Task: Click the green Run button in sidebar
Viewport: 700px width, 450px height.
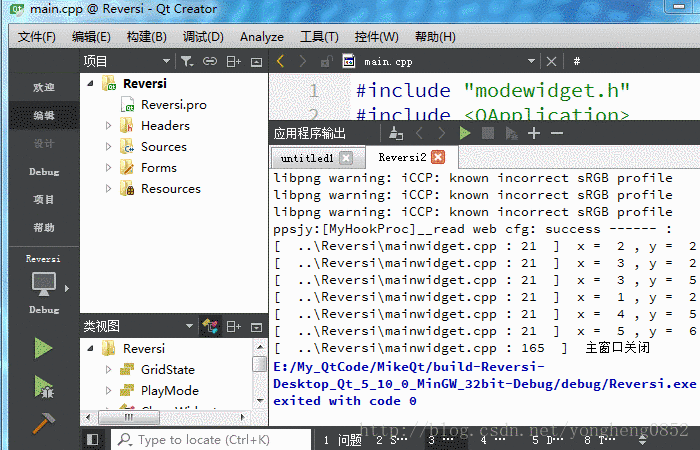Action: [43, 348]
